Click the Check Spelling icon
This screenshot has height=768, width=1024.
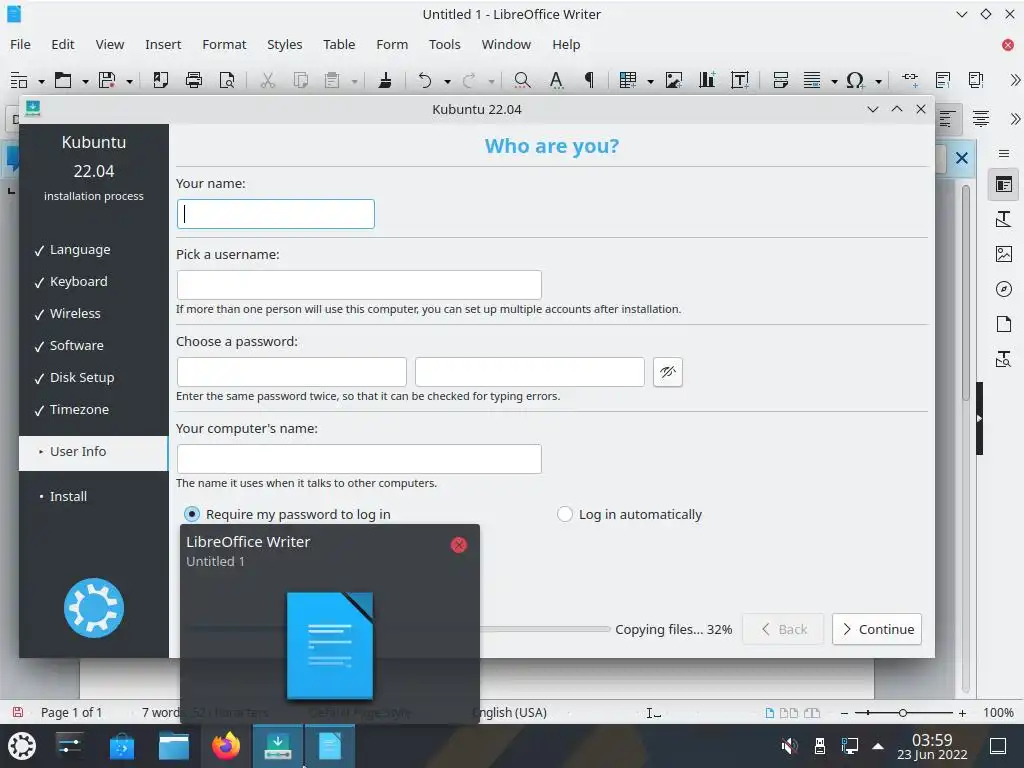click(556, 80)
